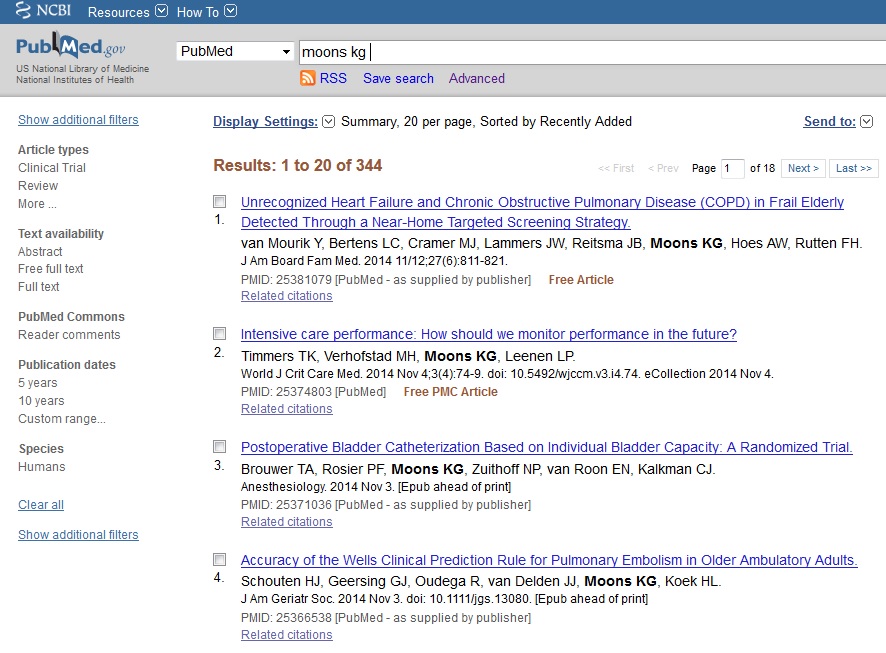Click the page number input box
Screen dimensions: 886x653
[732, 168]
